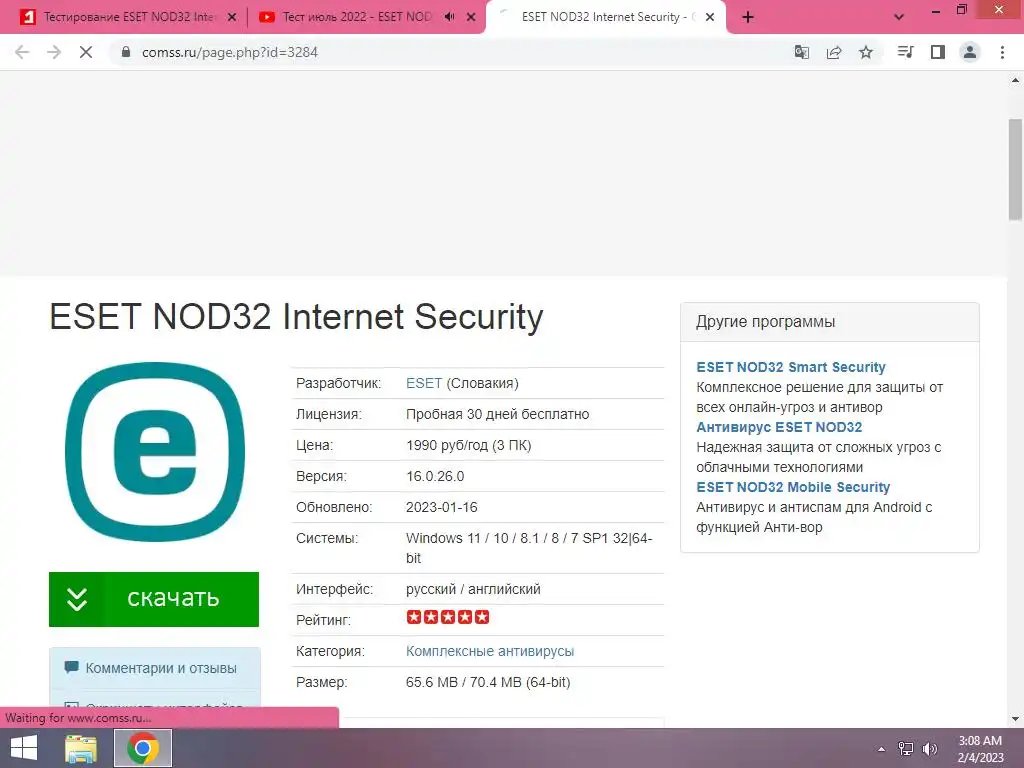
Task: Click the address bar URL
Action: click(x=230, y=52)
